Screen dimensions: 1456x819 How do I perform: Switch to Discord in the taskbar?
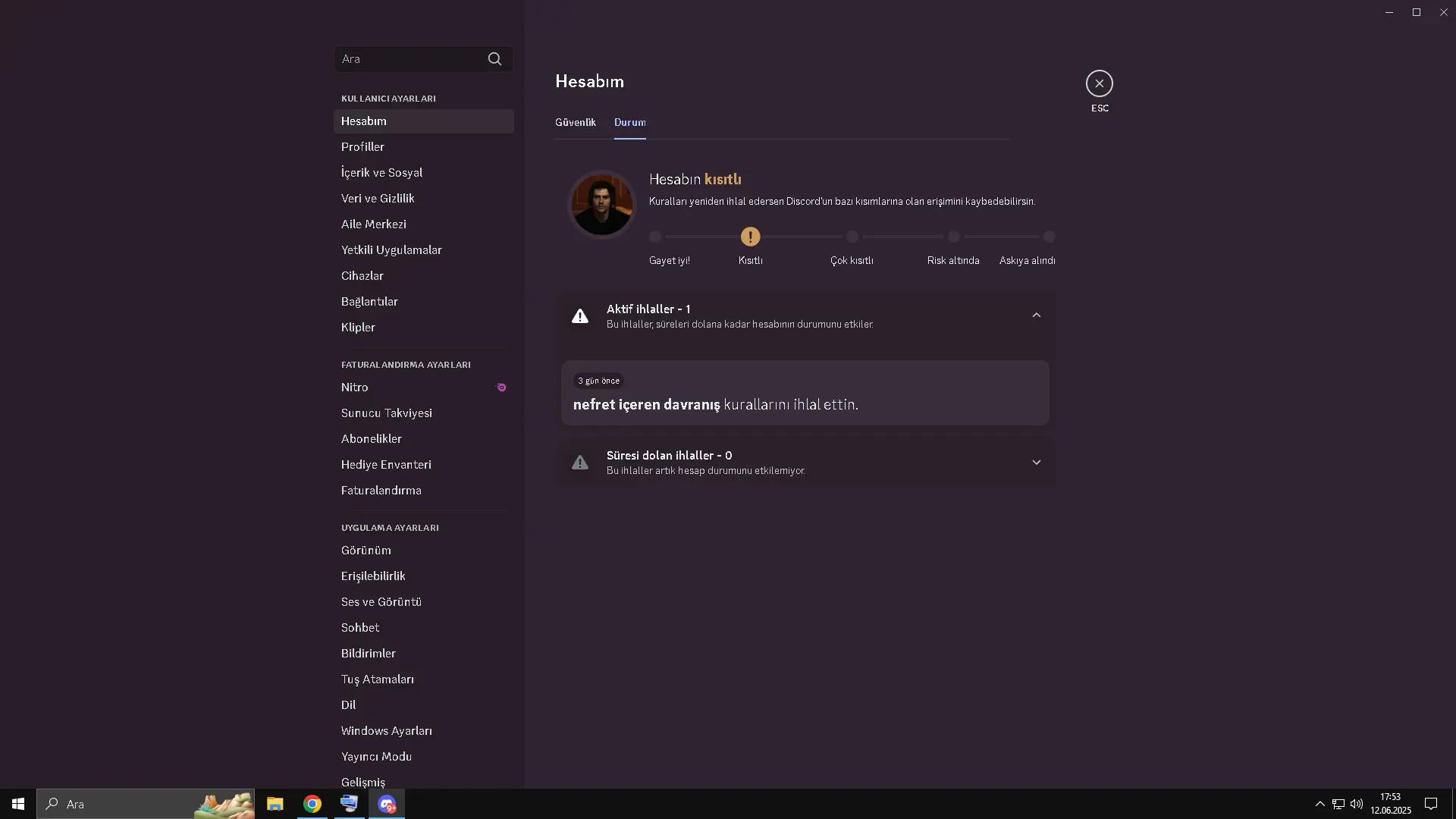coord(387,804)
